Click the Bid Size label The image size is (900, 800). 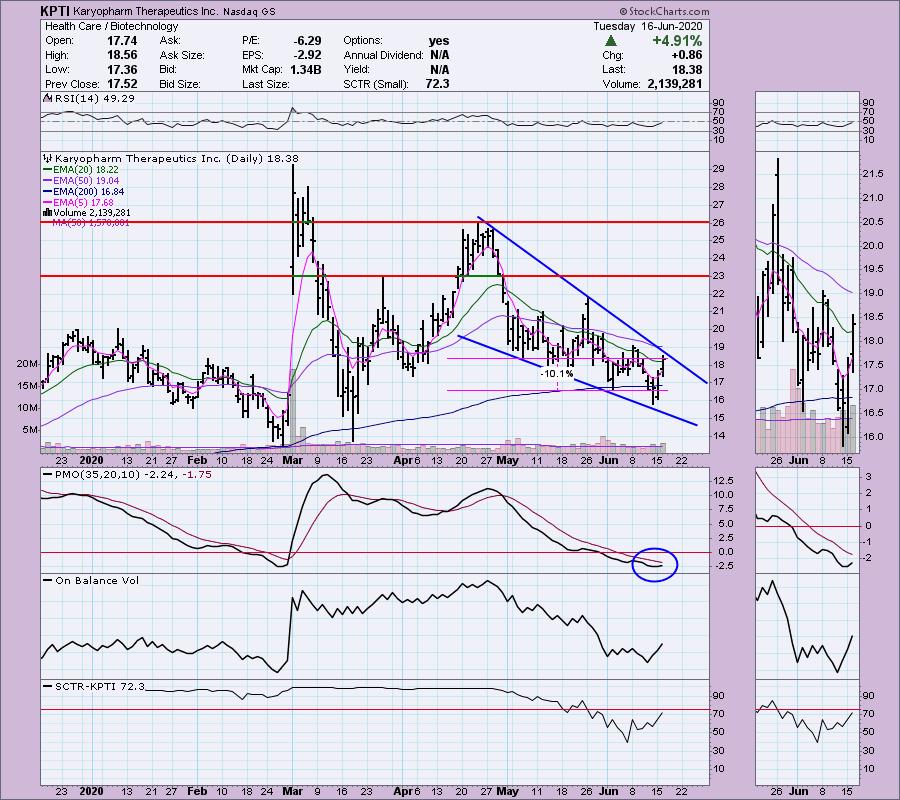click(x=180, y=84)
